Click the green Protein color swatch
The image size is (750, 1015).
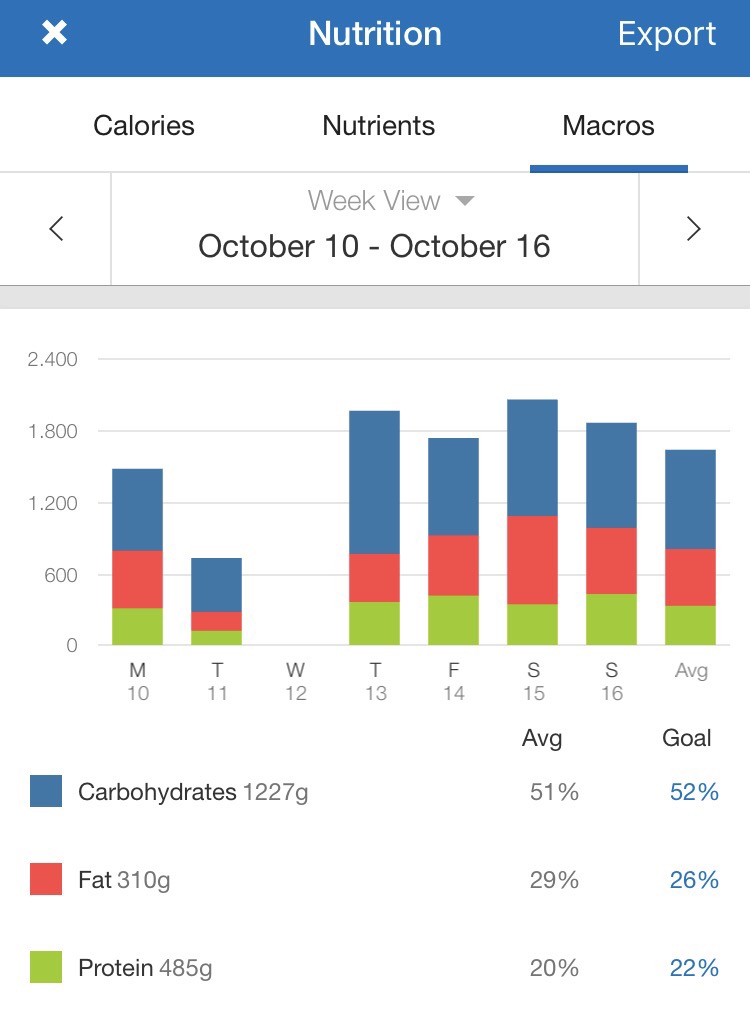point(46,968)
